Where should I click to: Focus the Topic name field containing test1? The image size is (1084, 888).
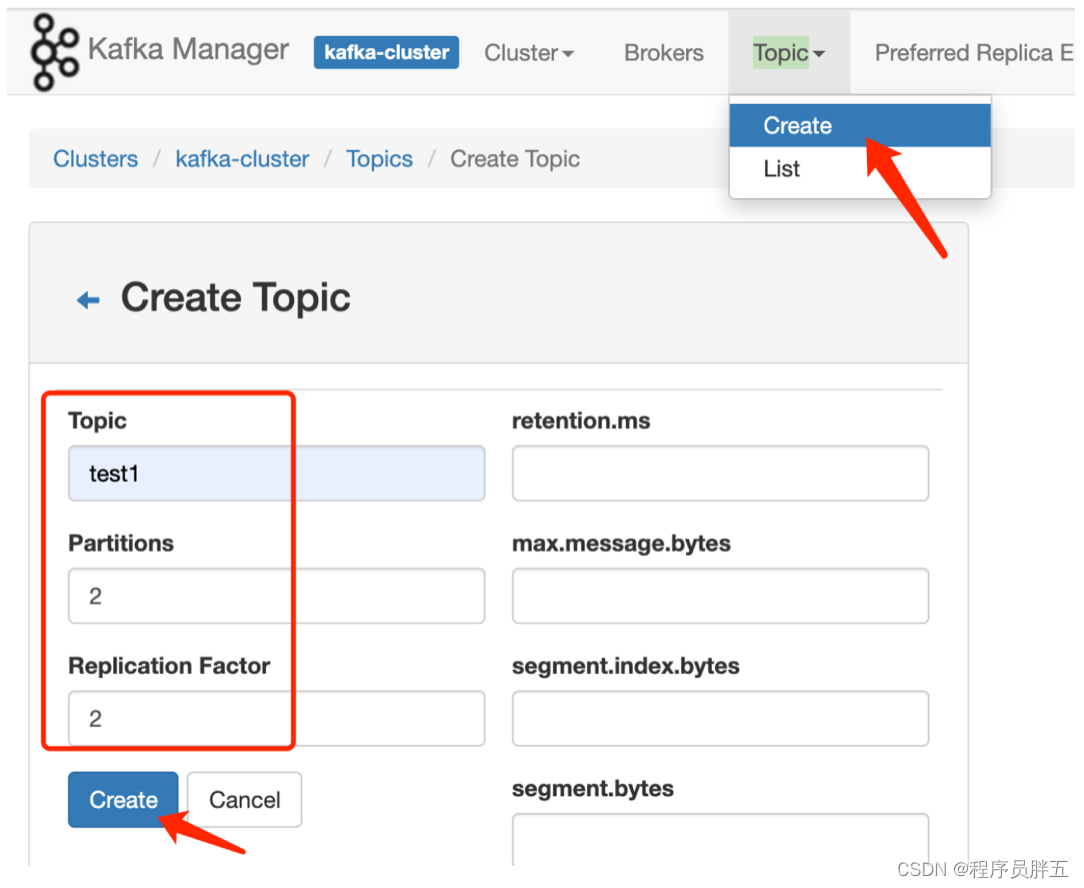[x=277, y=474]
